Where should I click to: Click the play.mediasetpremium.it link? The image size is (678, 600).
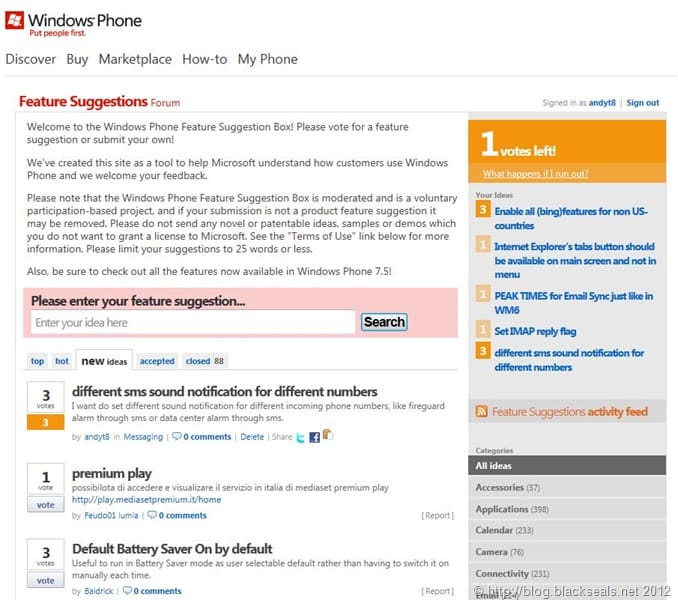pos(146,500)
